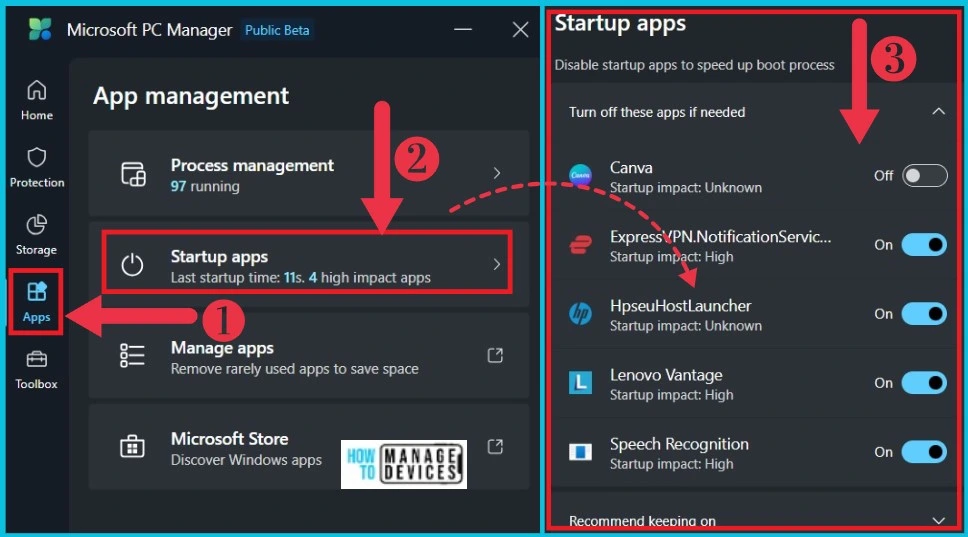This screenshot has height=537, width=968.
Task: Click the Manage apps external link icon
Action: pyautogui.click(x=495, y=355)
